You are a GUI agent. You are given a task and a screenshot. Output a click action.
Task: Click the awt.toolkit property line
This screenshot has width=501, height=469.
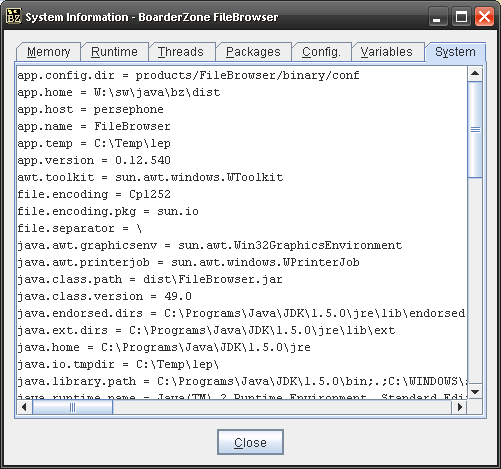click(150, 177)
